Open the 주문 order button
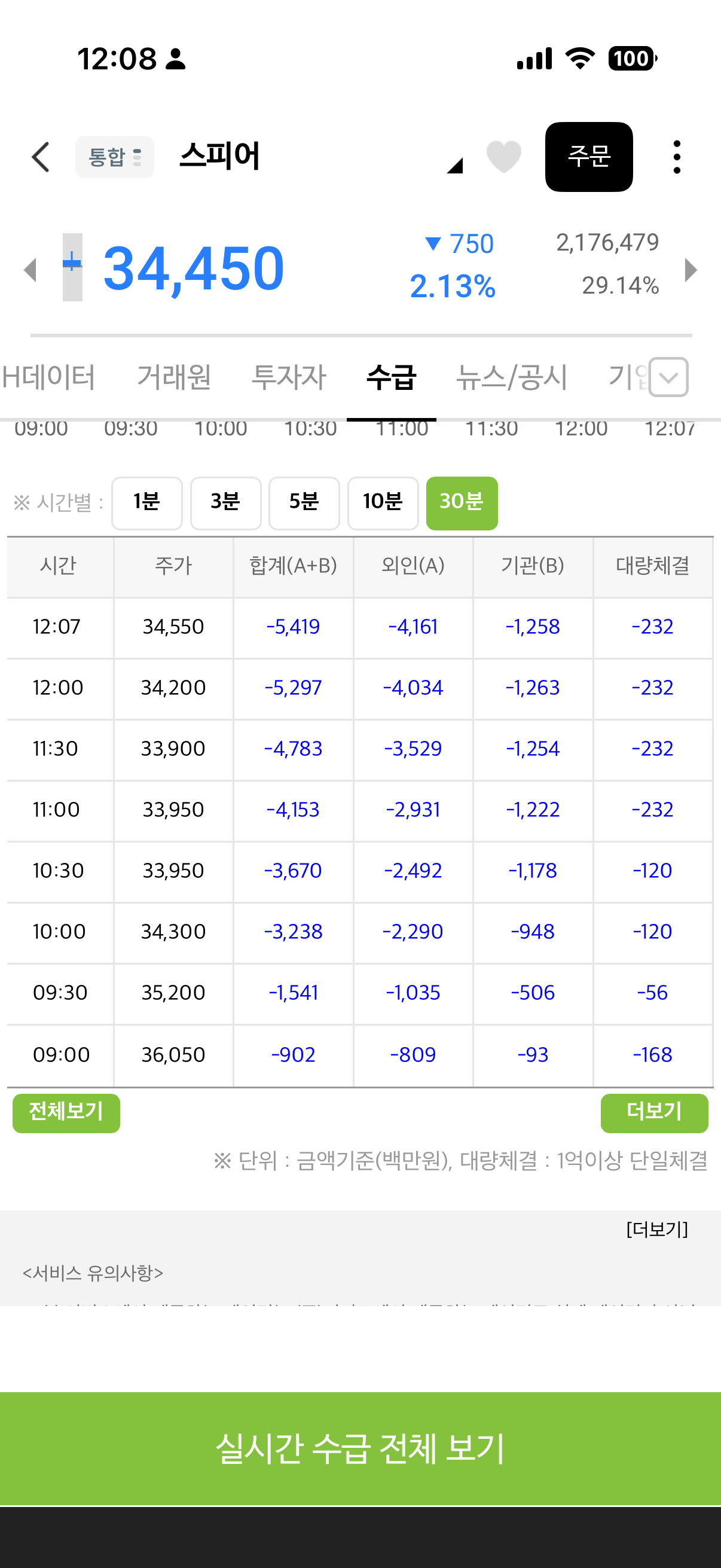This screenshot has height=1568, width=721. coord(588,157)
